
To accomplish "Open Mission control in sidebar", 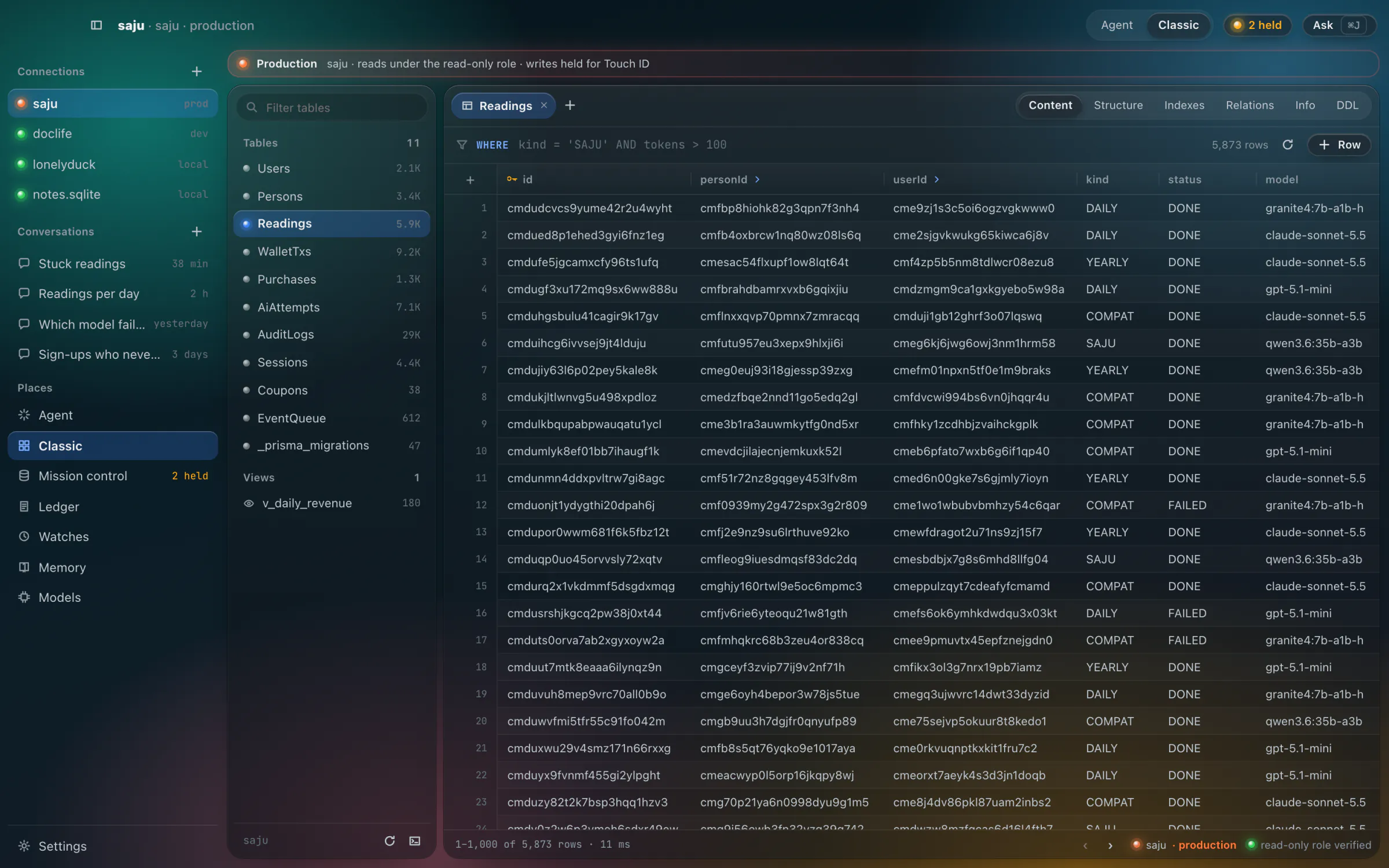I will (113, 476).
